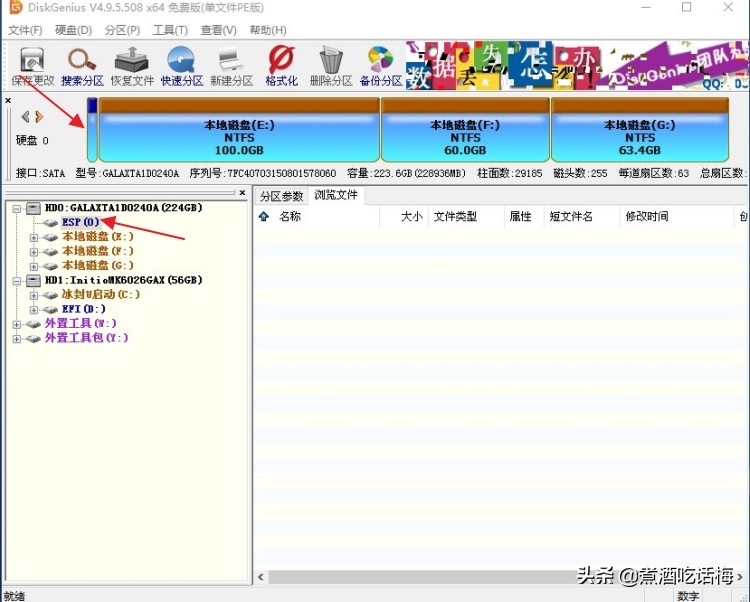Click the small ESP partition block in disk map
Viewport: 750px width, 602px height.
click(x=92, y=130)
